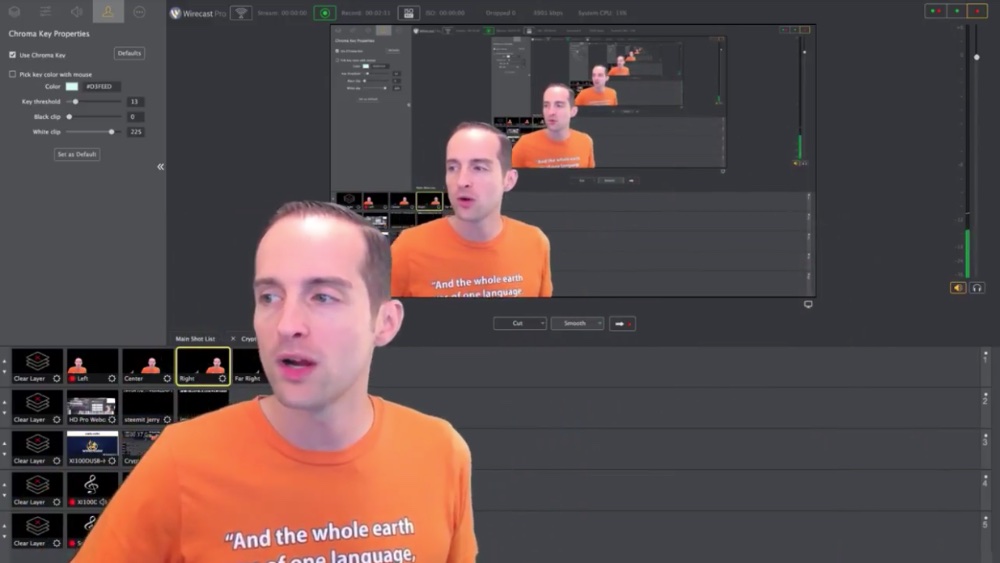The width and height of the screenshot is (1000, 563).
Task: Click Clear Layer on layer 3
Action: click(x=37, y=448)
